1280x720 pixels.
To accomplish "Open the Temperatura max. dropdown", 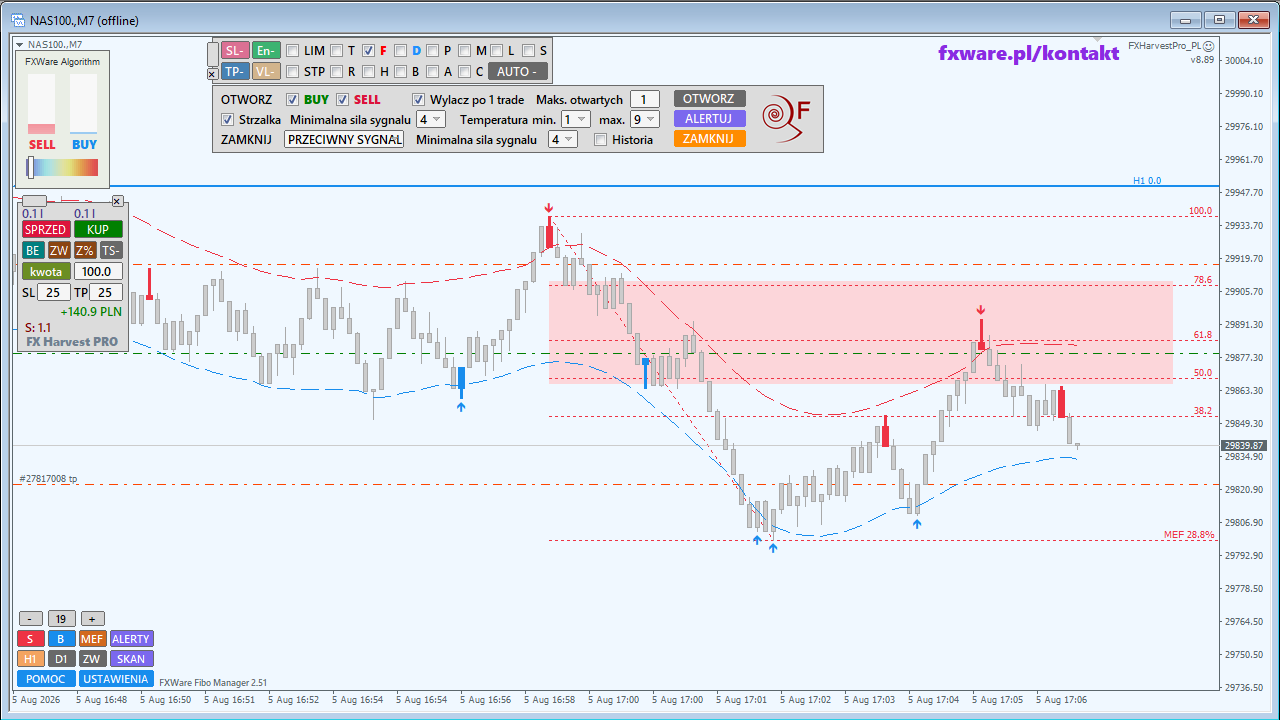I will [645, 119].
